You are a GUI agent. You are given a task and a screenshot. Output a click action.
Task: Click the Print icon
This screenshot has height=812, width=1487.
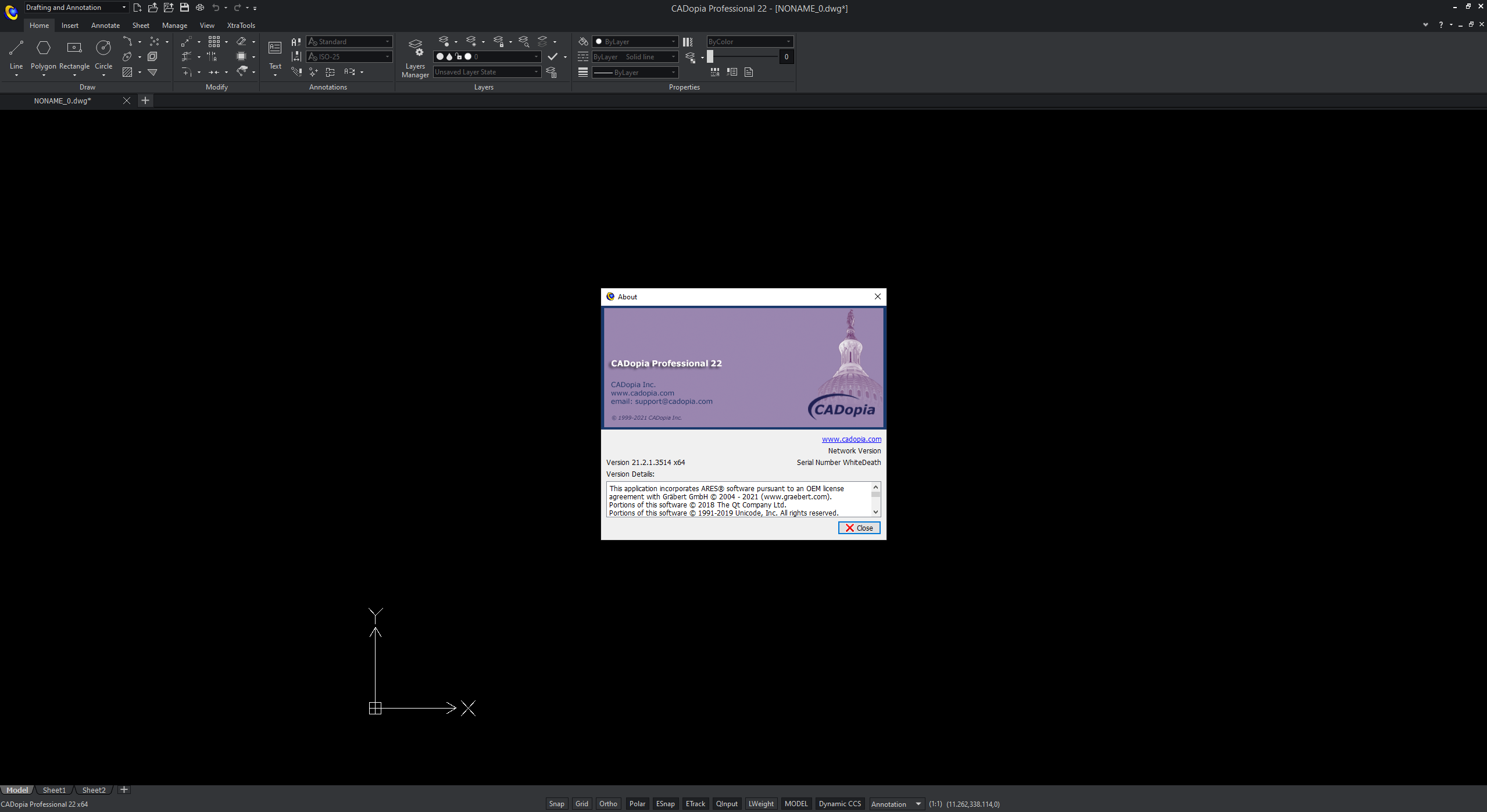[x=200, y=8]
